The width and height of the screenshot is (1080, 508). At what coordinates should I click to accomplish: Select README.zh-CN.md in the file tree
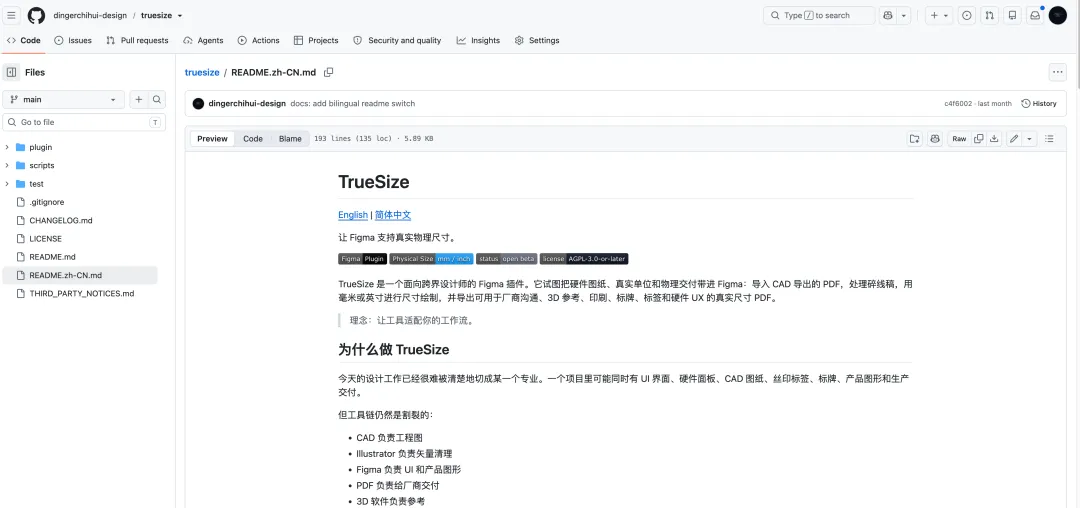[x=79, y=275]
